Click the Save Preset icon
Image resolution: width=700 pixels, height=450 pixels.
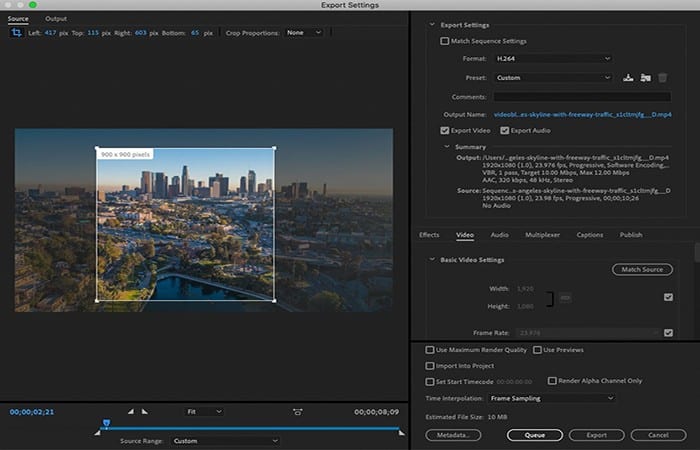click(628, 78)
